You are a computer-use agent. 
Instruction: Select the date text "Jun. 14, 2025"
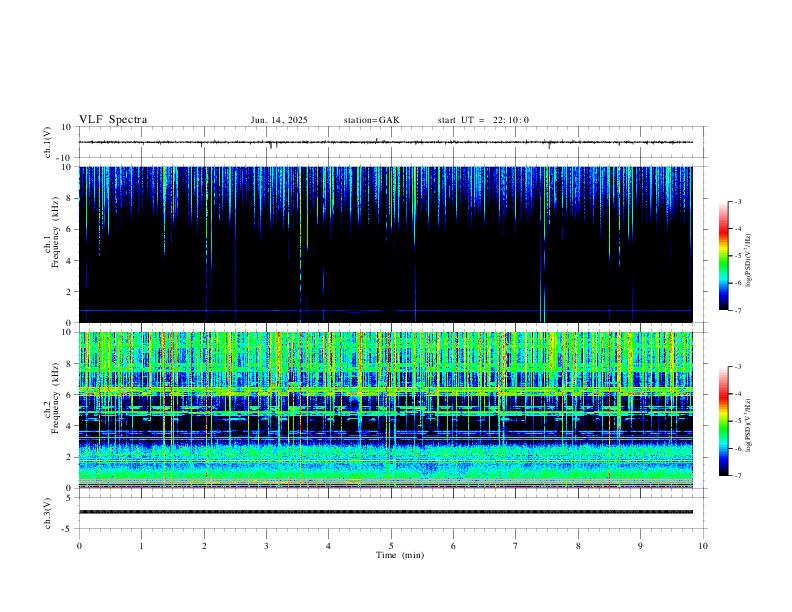pyautogui.click(x=279, y=120)
